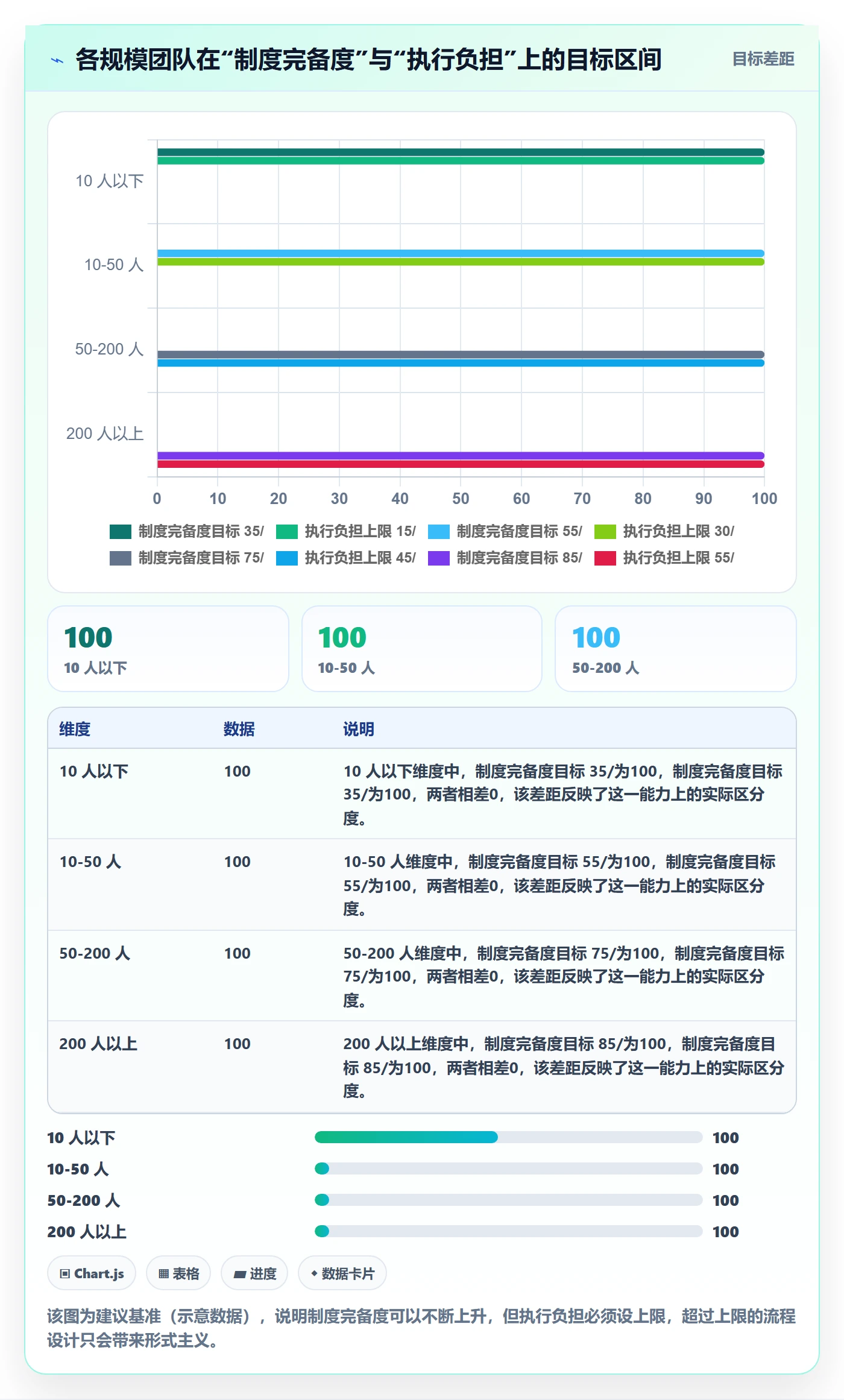Click the 50-200 人 progress bar
Screen dimensions: 844x1400
(509, 1200)
